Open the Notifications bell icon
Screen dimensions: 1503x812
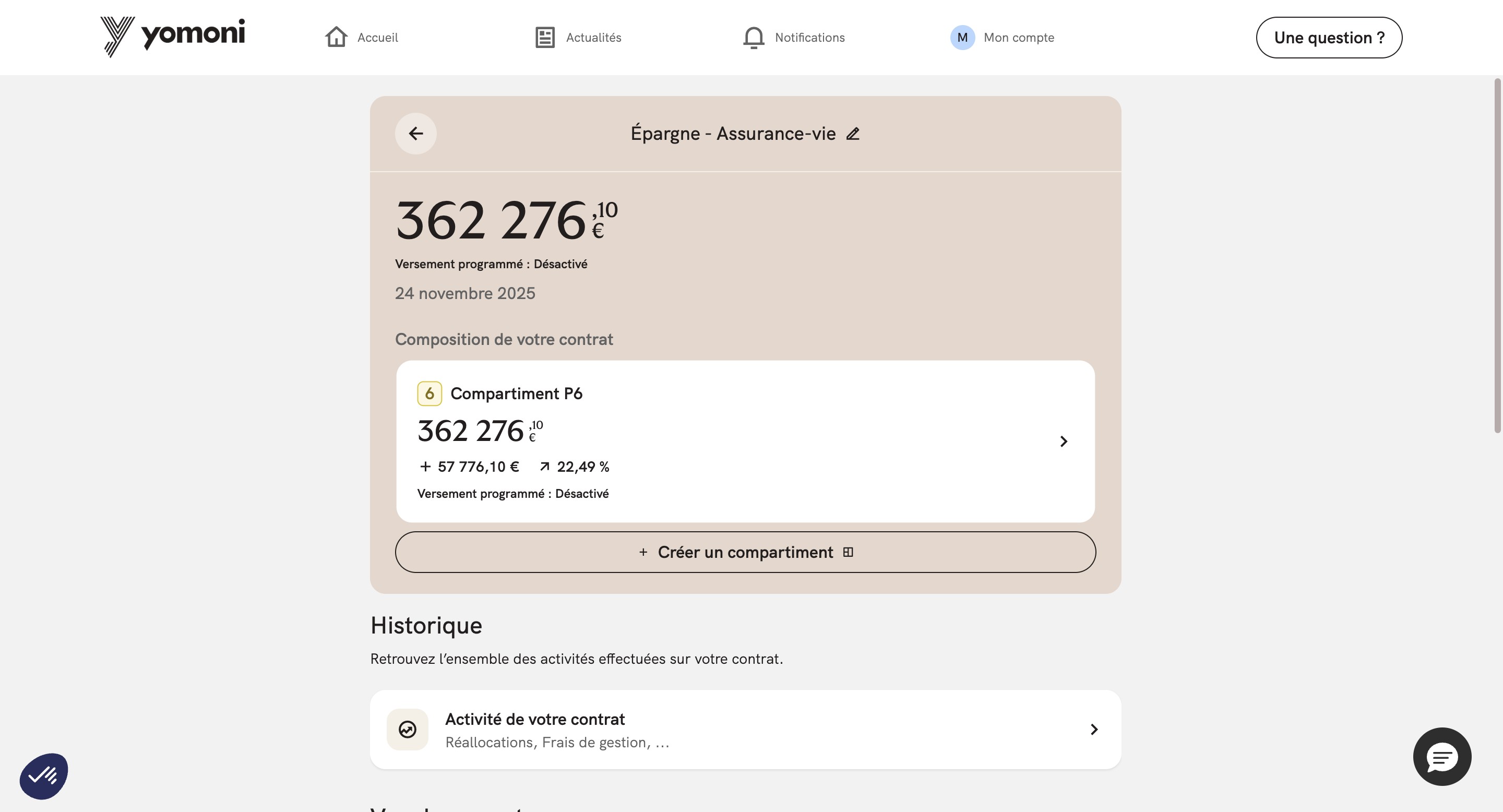[x=754, y=38]
